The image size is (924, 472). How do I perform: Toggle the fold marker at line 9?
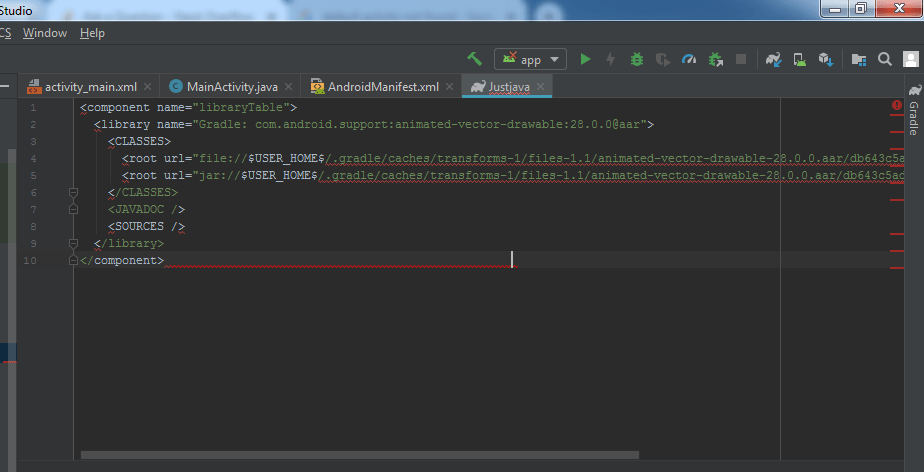(x=74, y=243)
